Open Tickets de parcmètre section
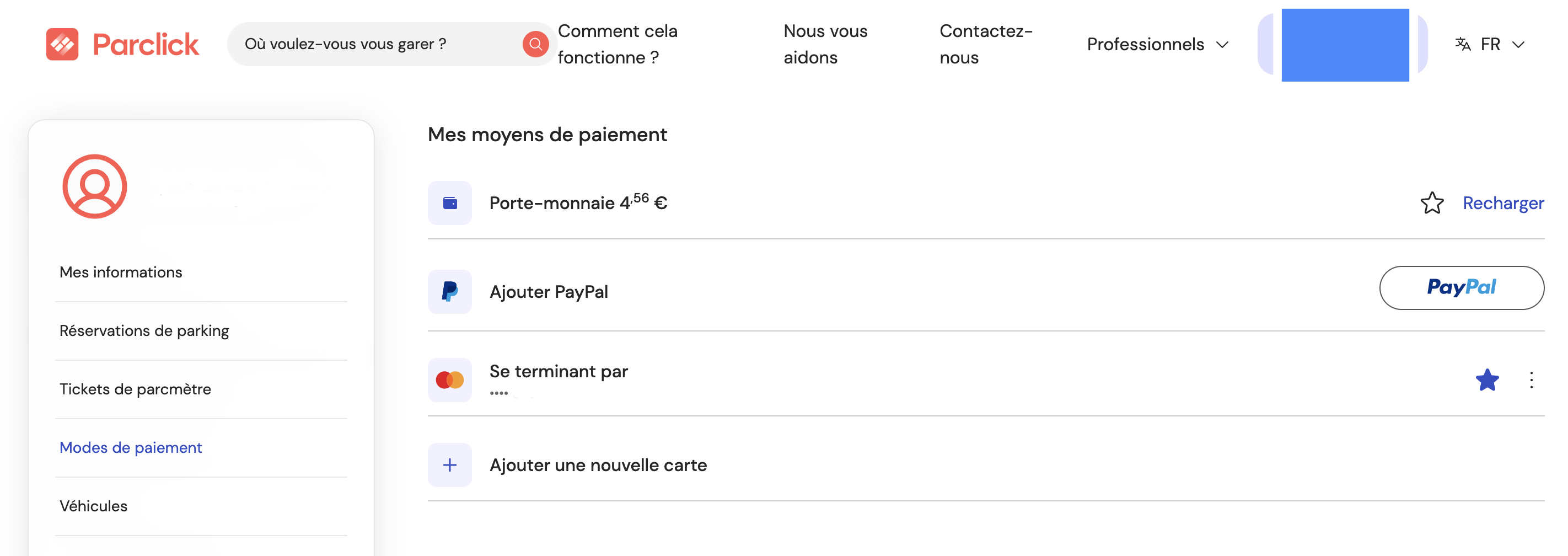 coord(135,388)
